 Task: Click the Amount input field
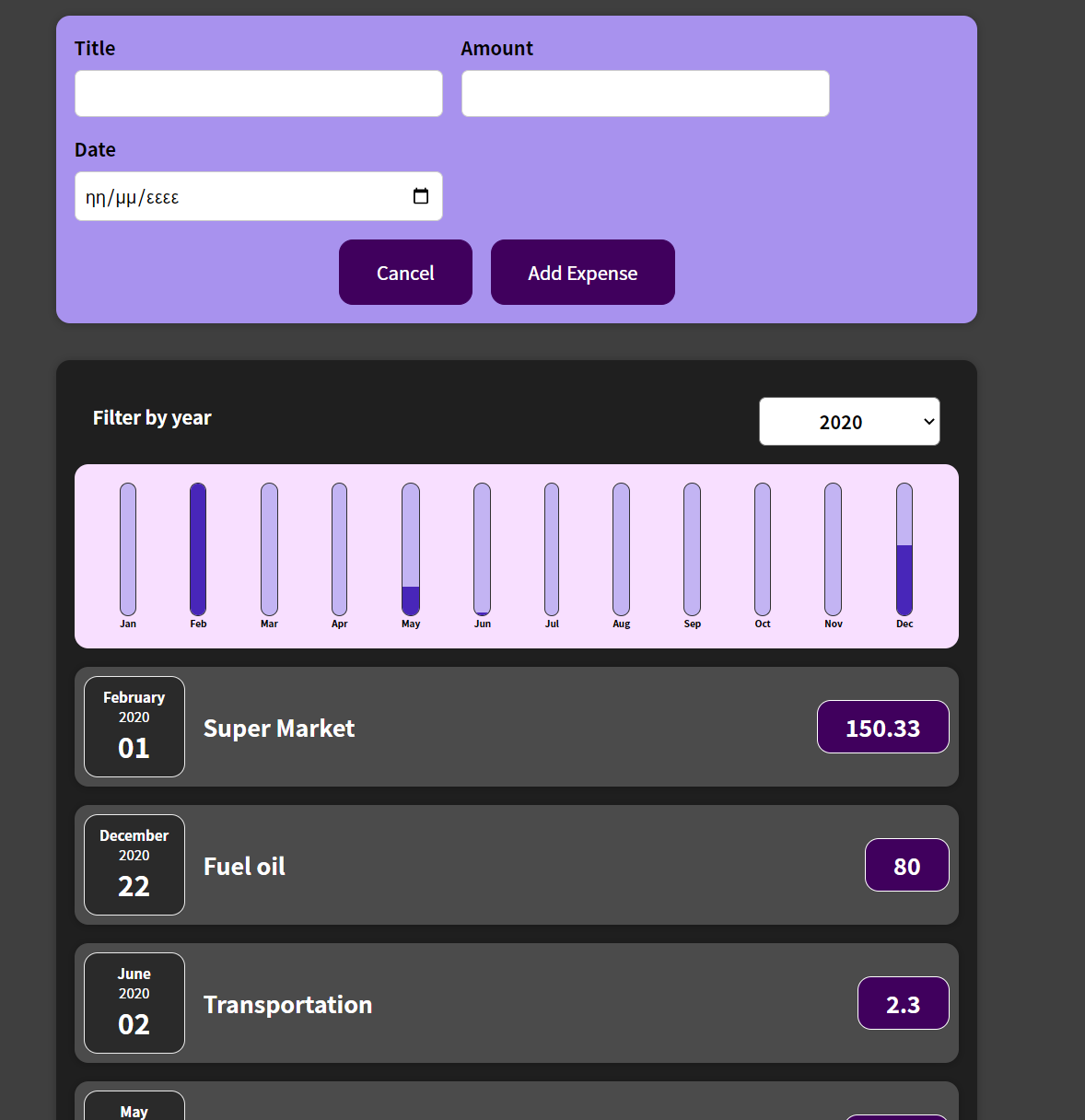[645, 94]
